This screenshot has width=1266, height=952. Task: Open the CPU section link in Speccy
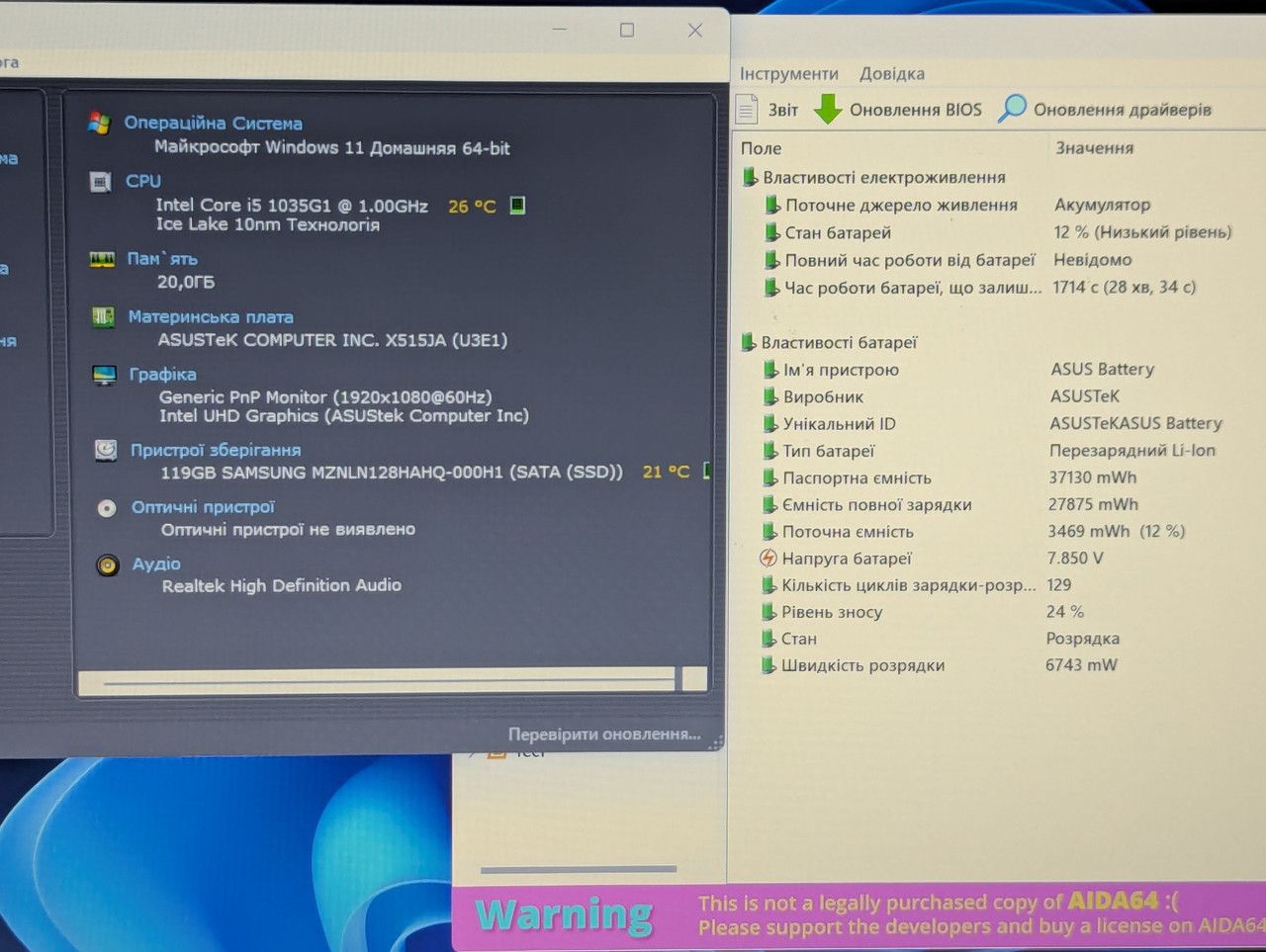point(143,181)
